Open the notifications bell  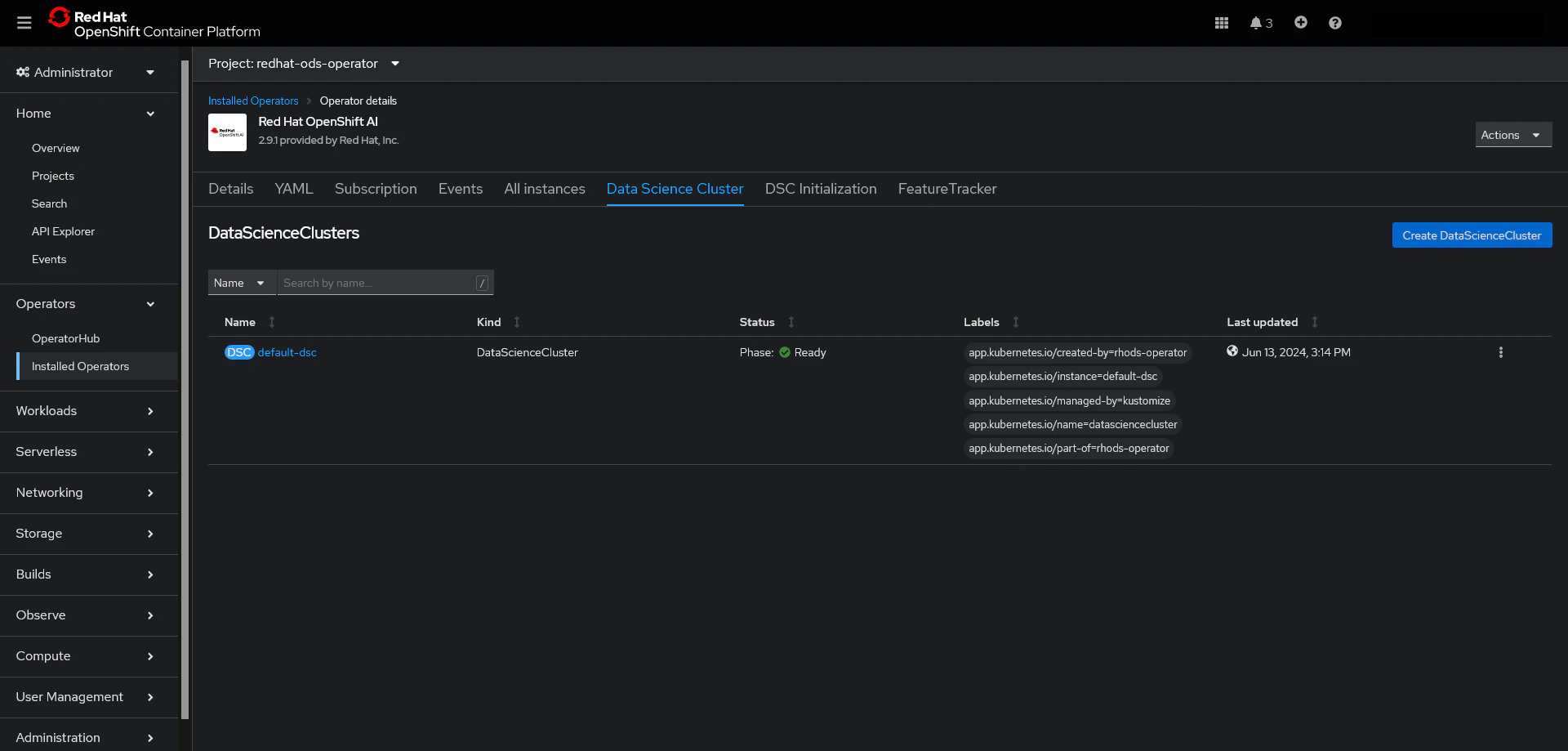[x=1261, y=23]
